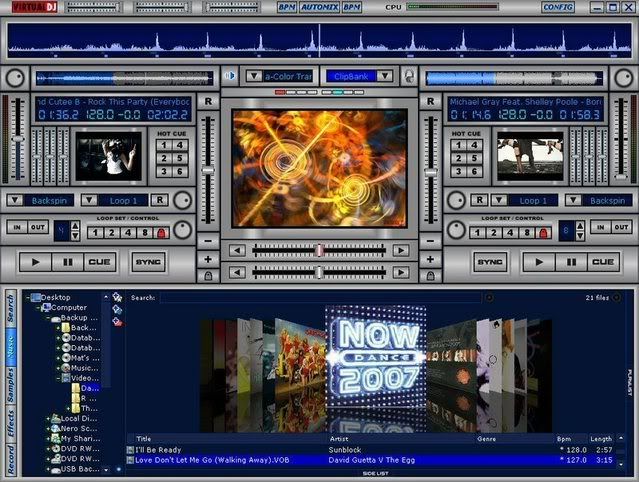This screenshot has width=639, height=482.
Task: Switch to the Music side tab
Action: coord(11,346)
